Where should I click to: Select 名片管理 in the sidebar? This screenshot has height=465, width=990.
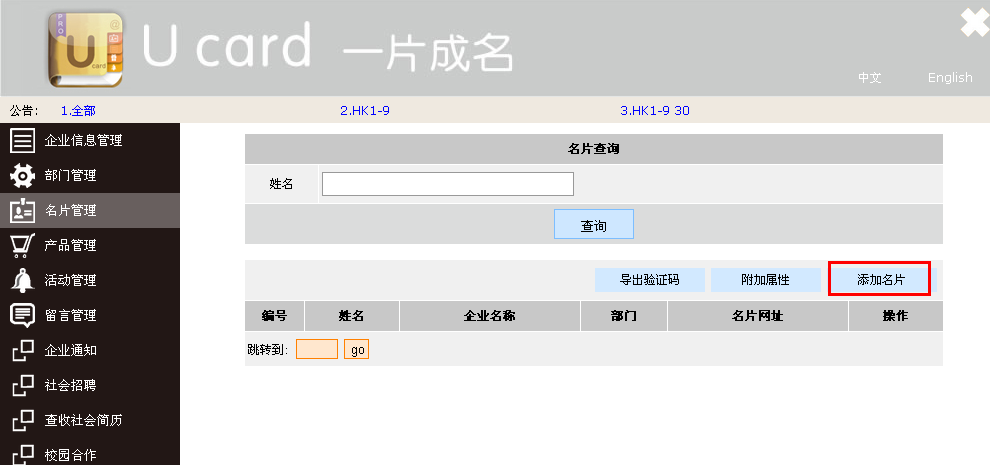click(x=90, y=210)
